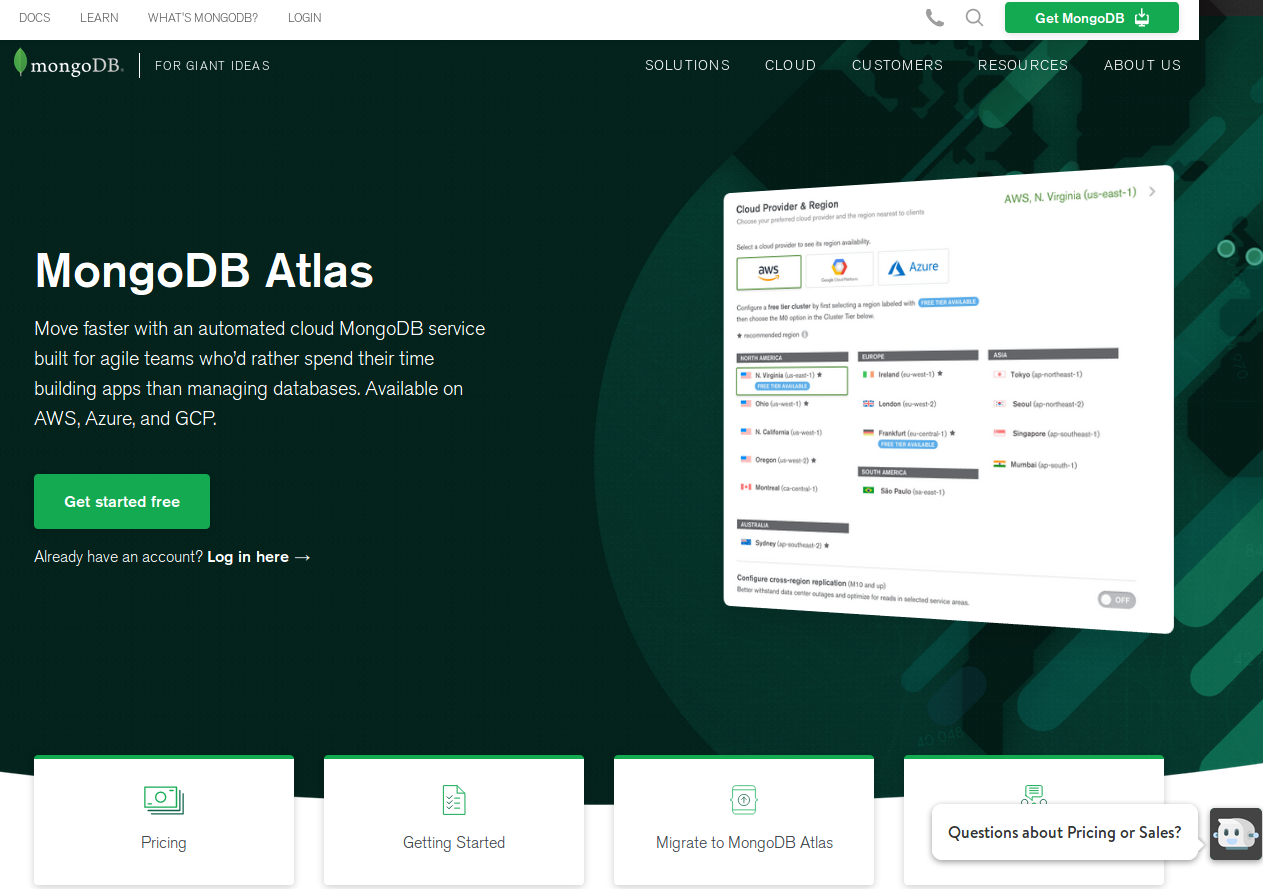Click AWS, N. Virginia (us-east-1) label
Screen dimensions: 1263x889
pyautogui.click(x=1070, y=196)
